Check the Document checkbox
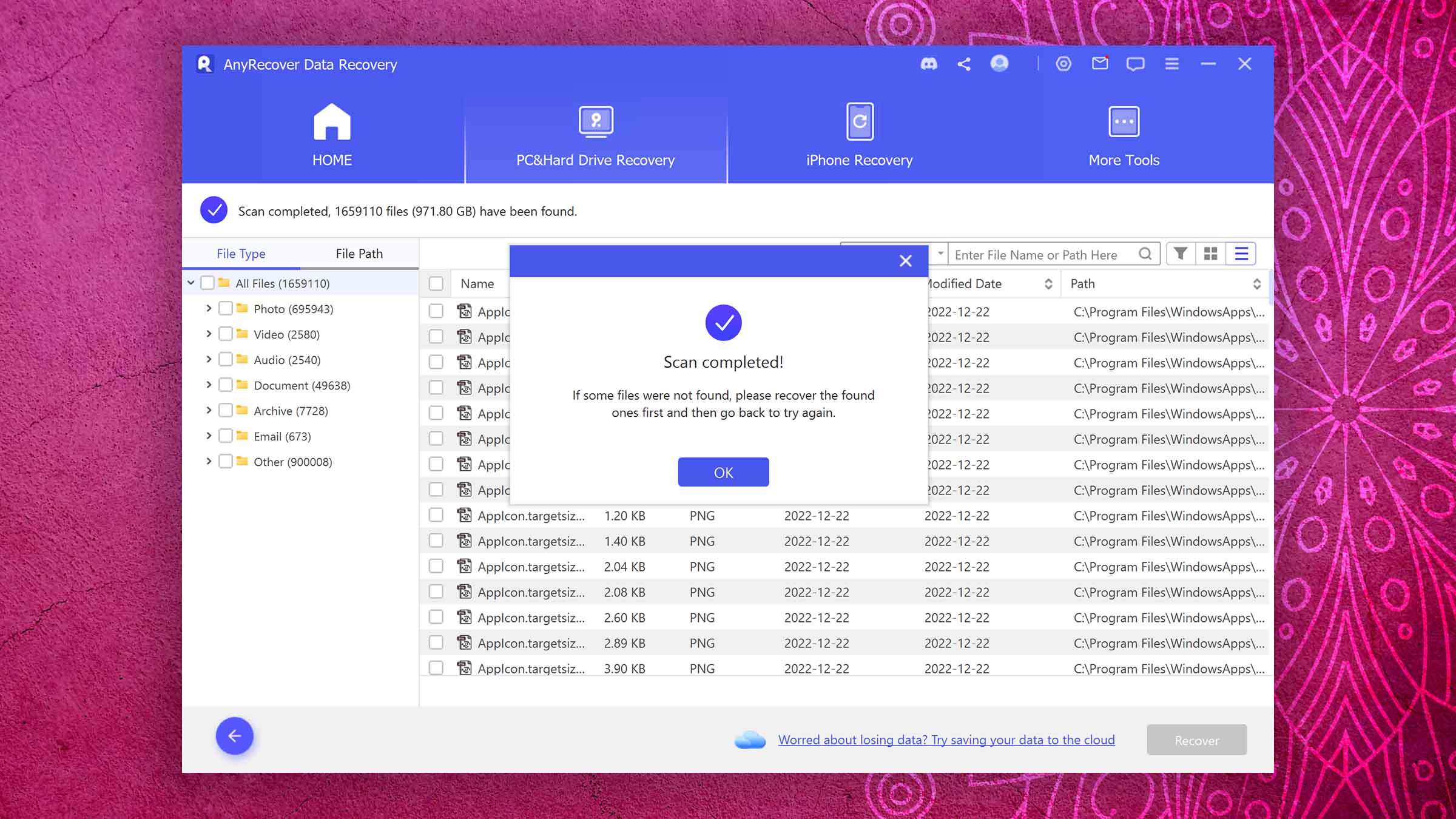The height and width of the screenshot is (819, 1456). point(226,385)
